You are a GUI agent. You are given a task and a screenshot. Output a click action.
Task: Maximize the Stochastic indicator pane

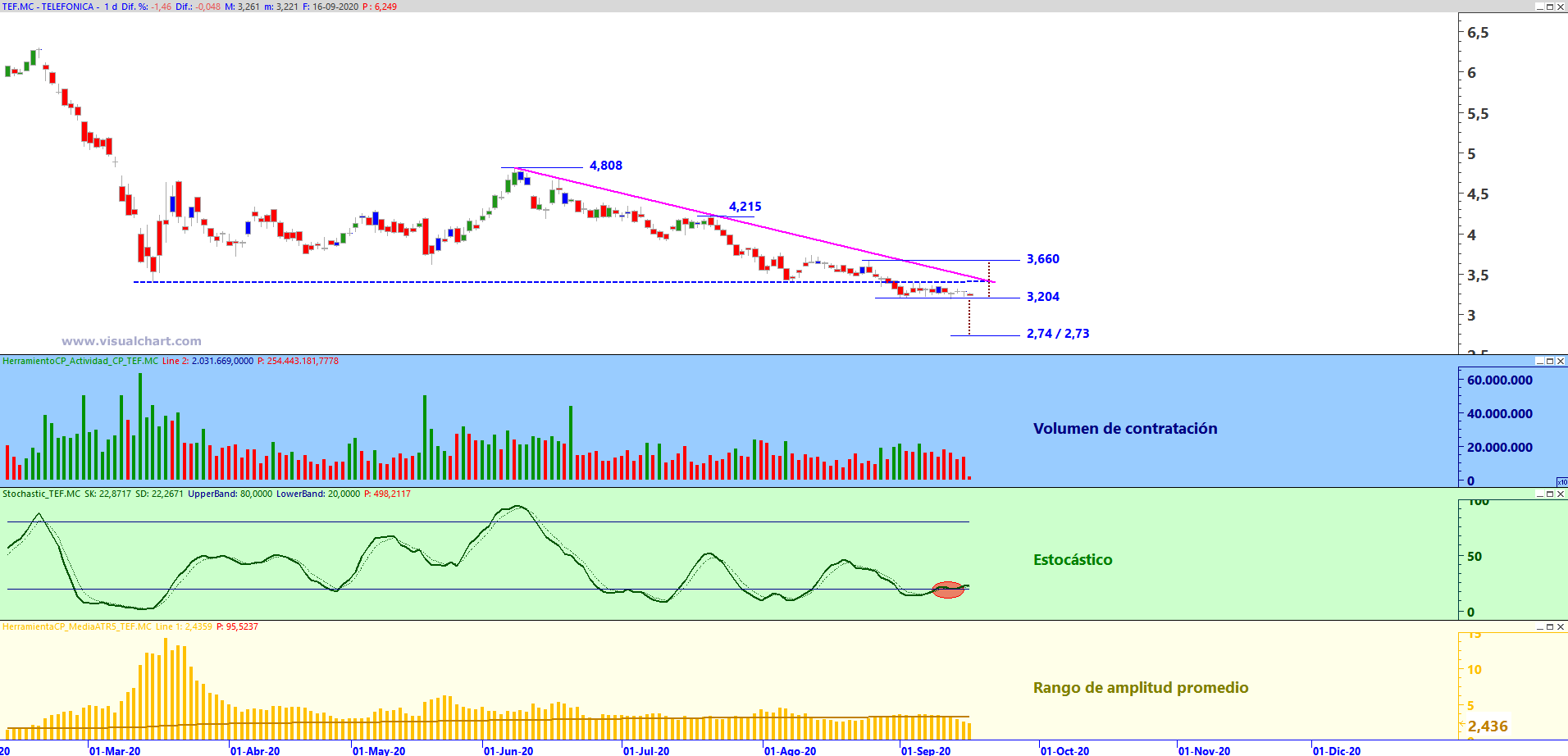tap(1550, 494)
